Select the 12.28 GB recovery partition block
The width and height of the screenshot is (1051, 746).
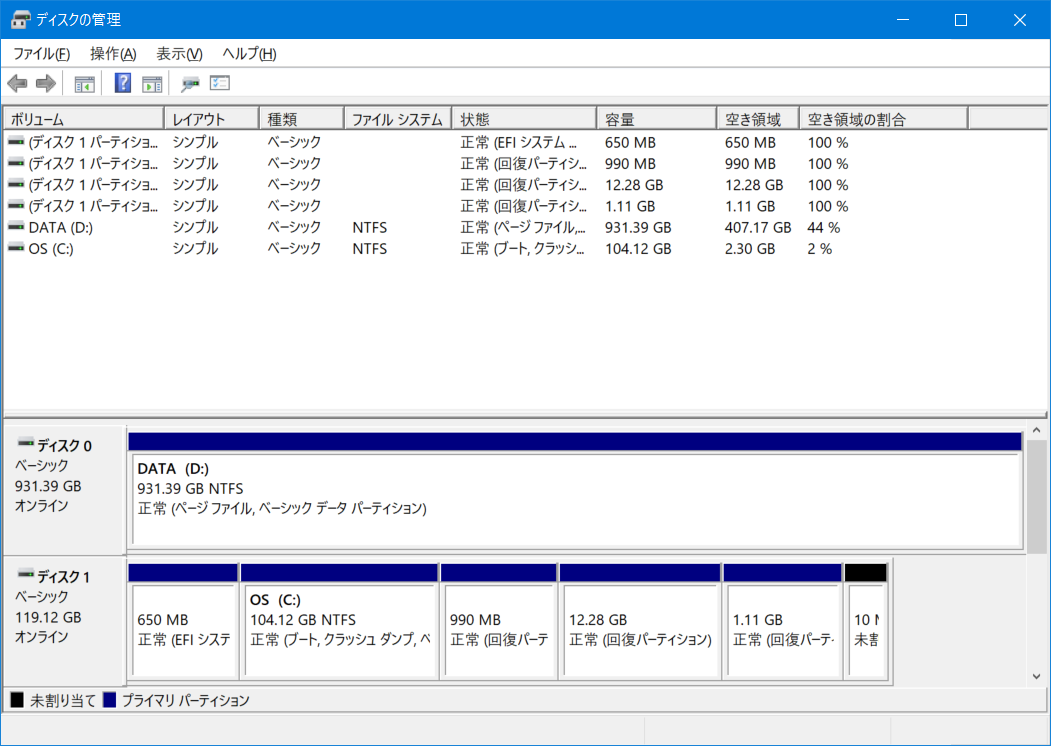pos(640,620)
